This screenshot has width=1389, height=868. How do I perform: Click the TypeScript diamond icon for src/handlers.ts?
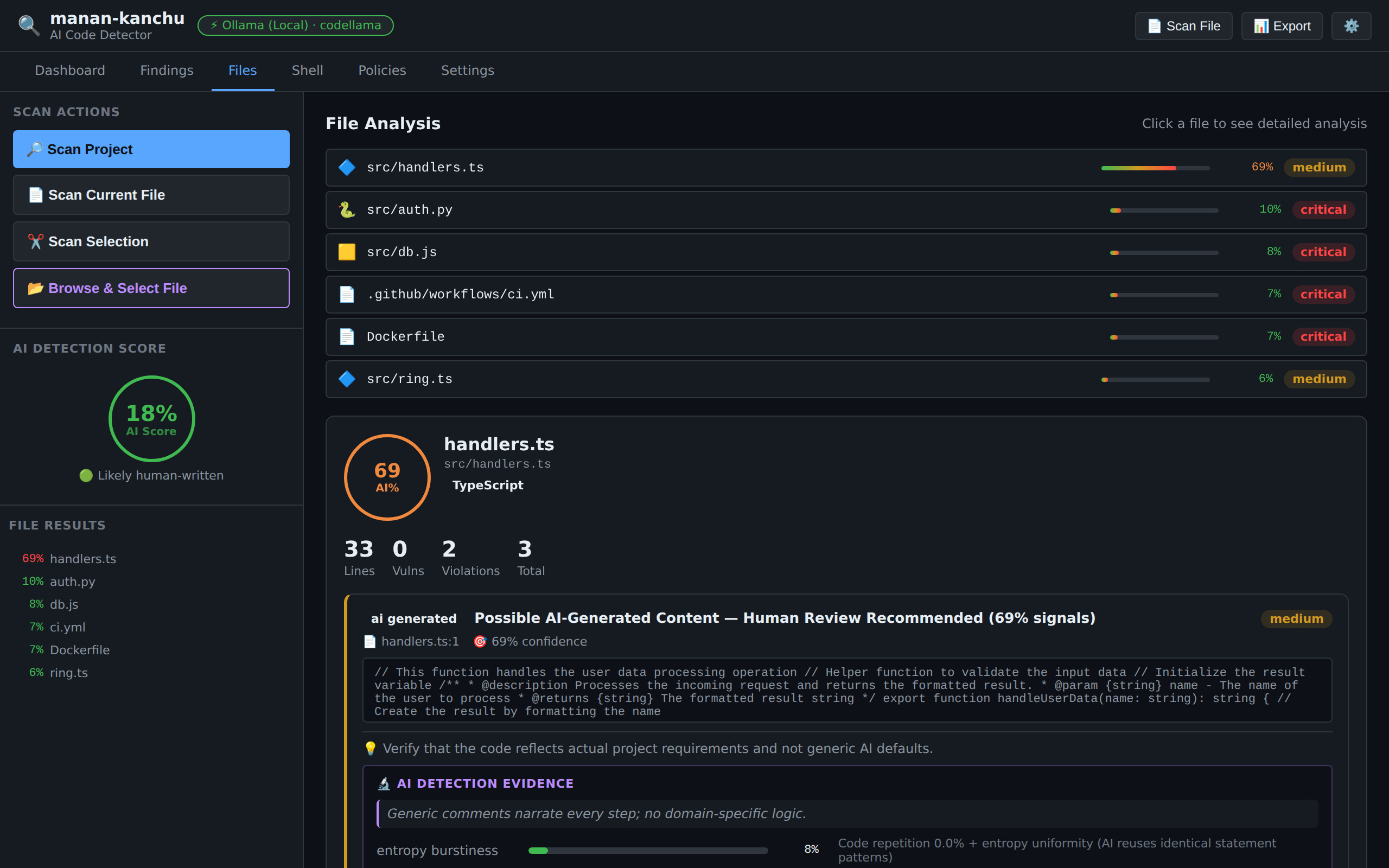pyautogui.click(x=347, y=168)
